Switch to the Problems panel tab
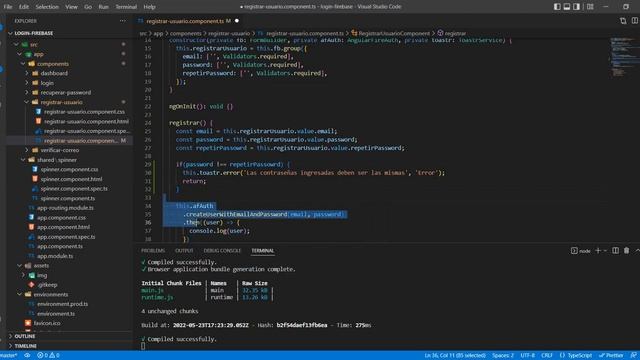Viewport: 640px width, 360px height. 153,251
